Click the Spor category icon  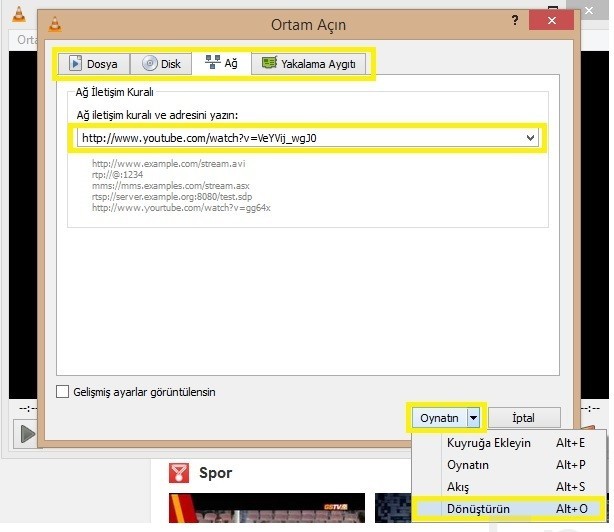(x=179, y=473)
